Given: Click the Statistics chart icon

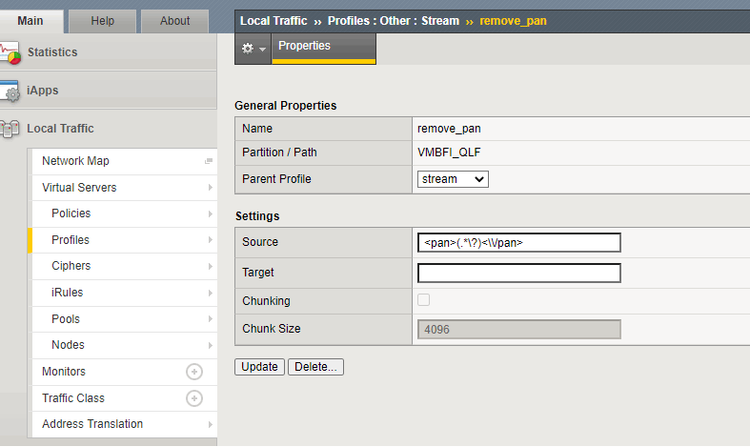Looking at the screenshot, I should coord(11,53).
